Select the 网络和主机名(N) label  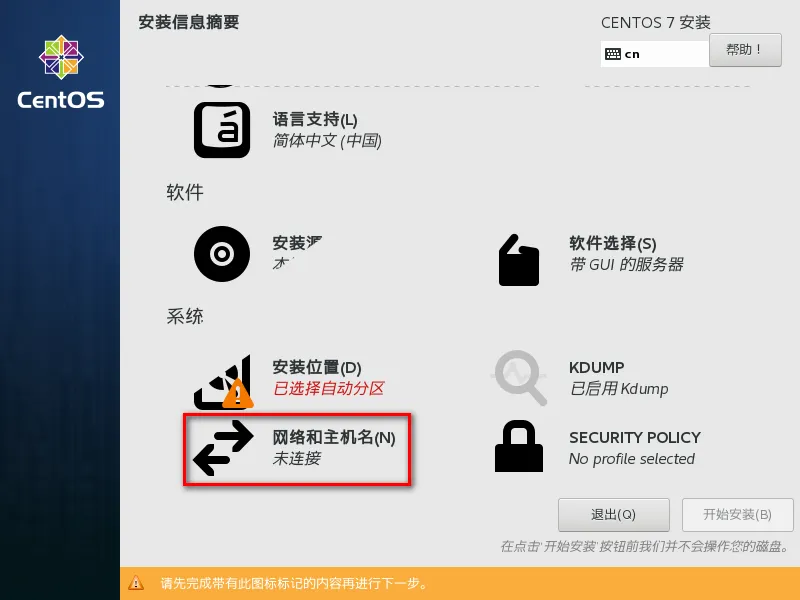tap(334, 438)
